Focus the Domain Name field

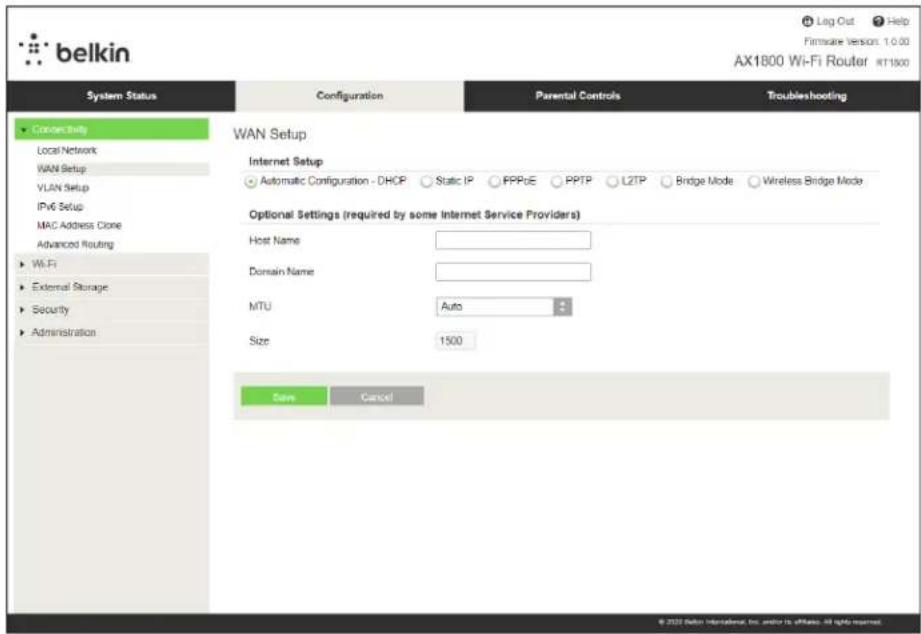click(x=513, y=271)
